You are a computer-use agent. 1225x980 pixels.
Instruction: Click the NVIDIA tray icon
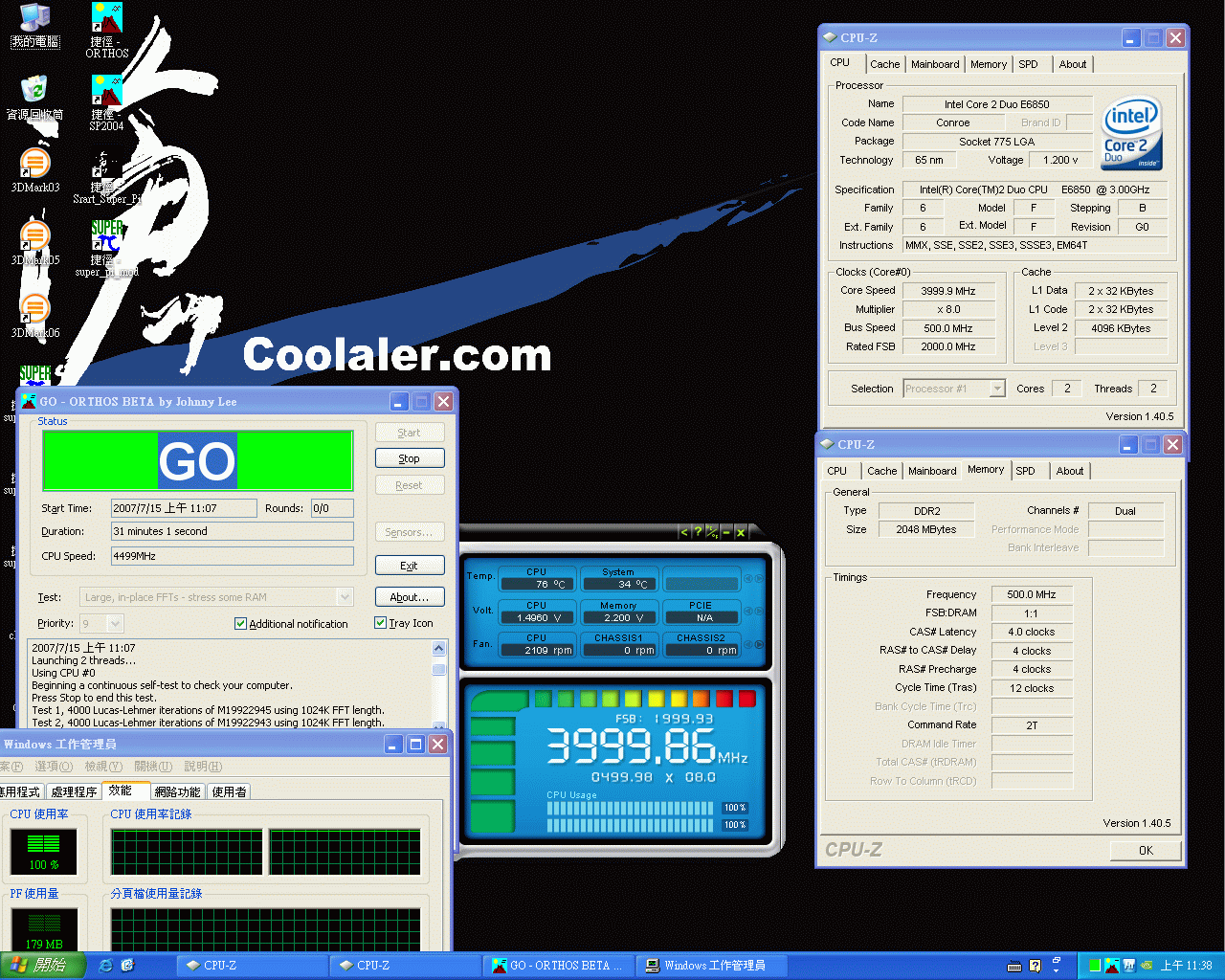pos(1147,966)
